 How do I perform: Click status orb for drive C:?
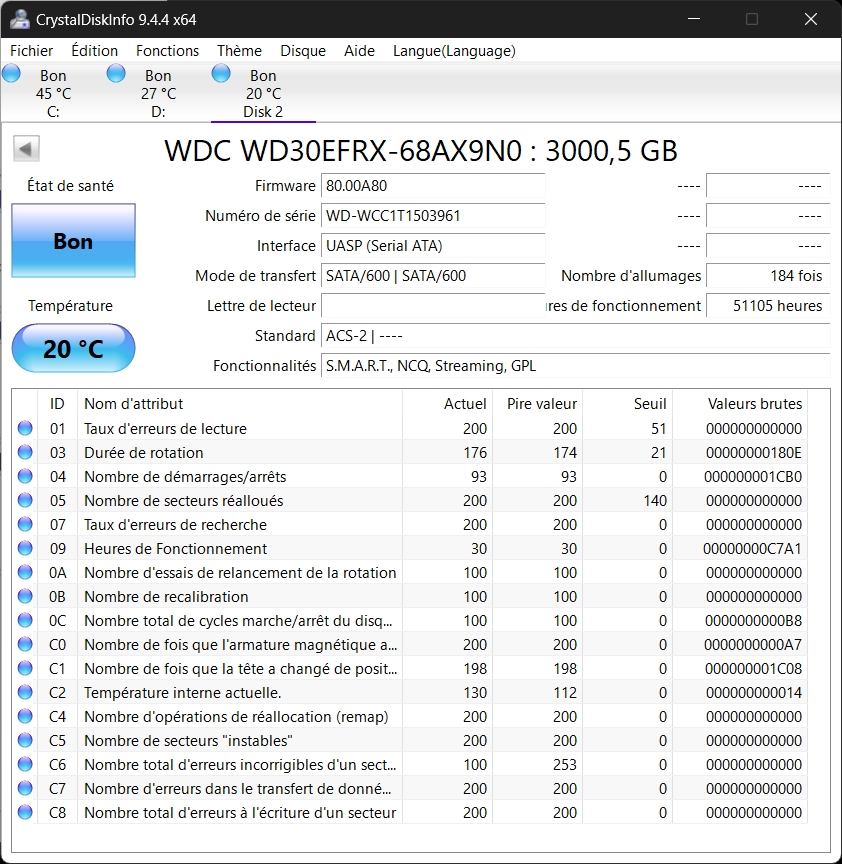pyautogui.click(x=12, y=73)
